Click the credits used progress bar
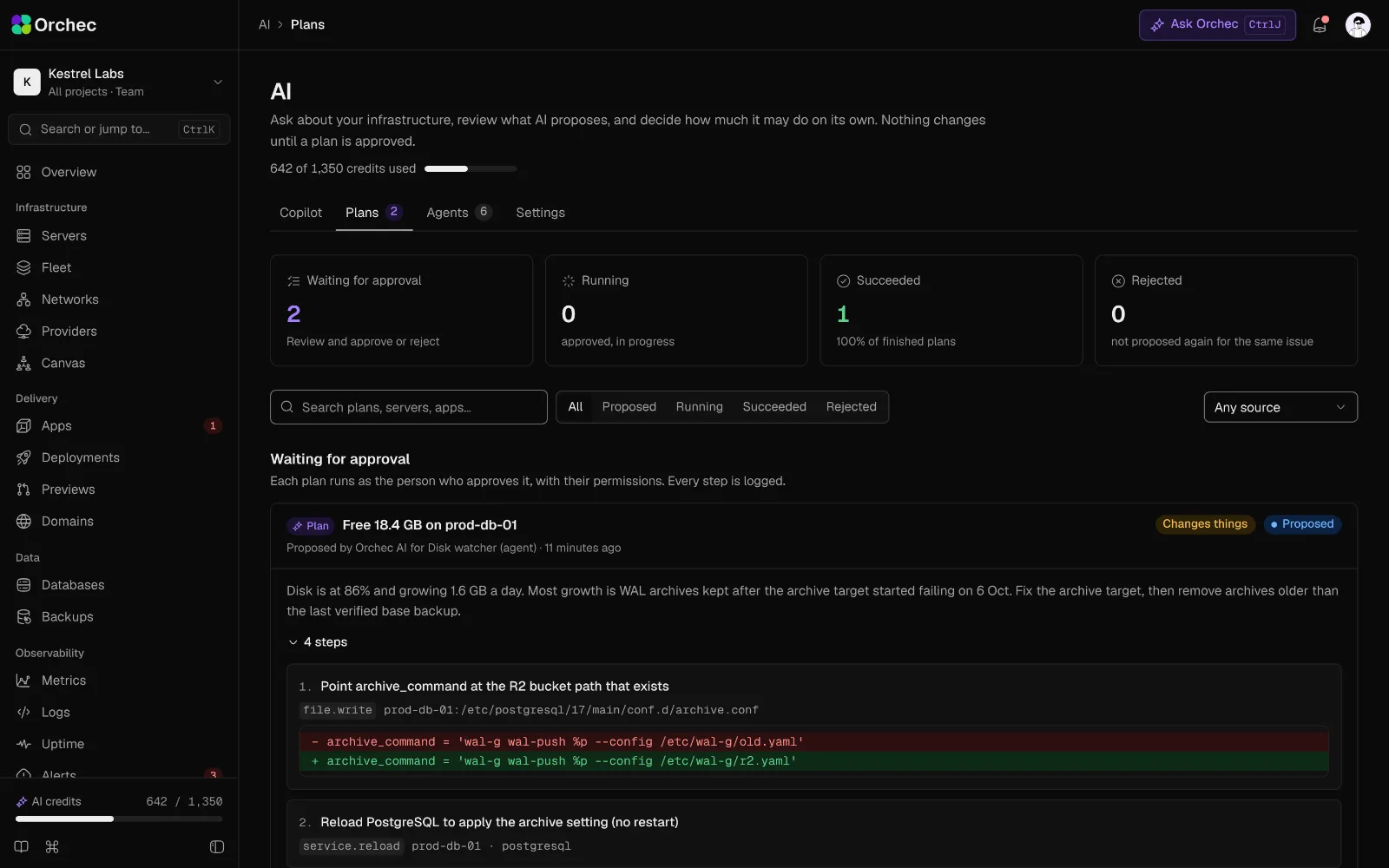The width and height of the screenshot is (1389, 868). pos(471,168)
